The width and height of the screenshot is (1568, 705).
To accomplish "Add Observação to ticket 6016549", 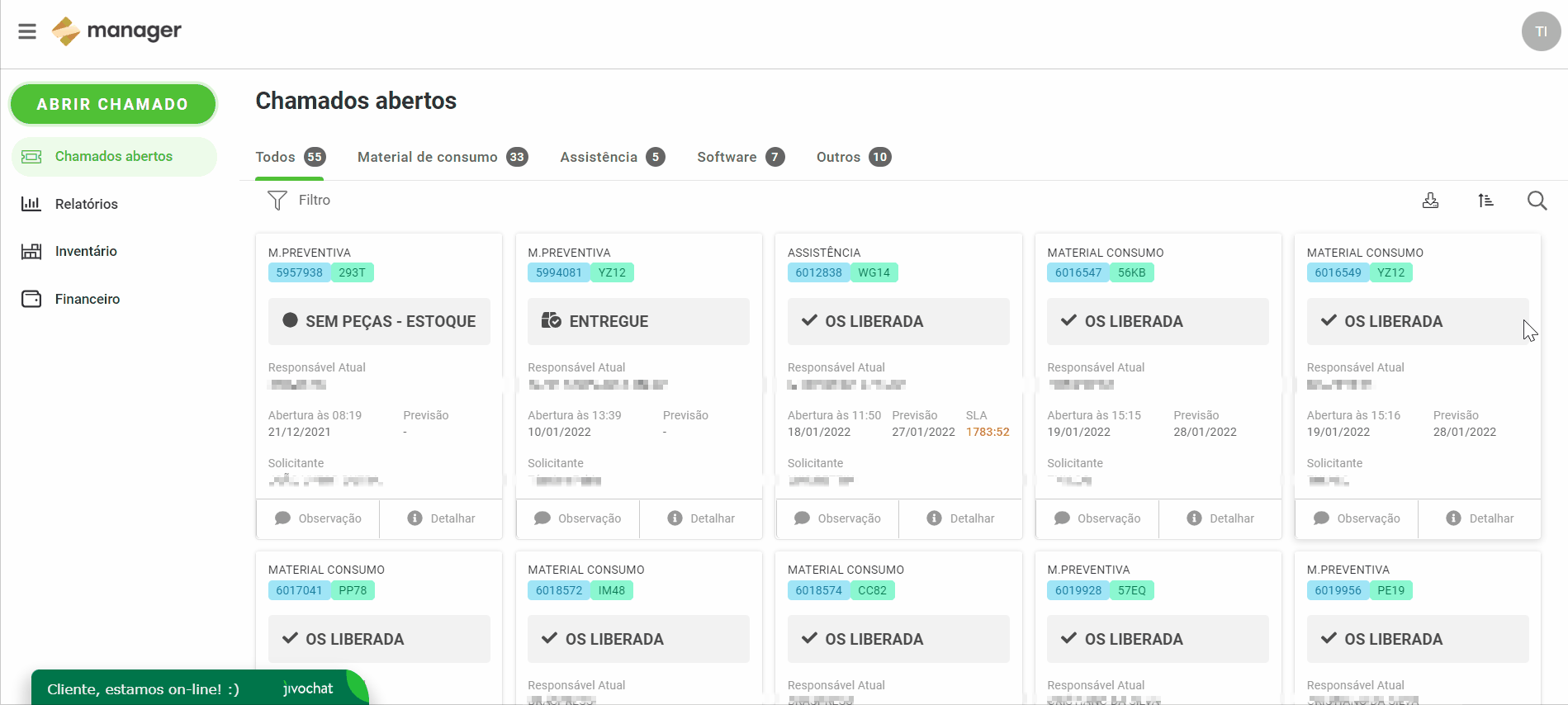I will (1357, 518).
